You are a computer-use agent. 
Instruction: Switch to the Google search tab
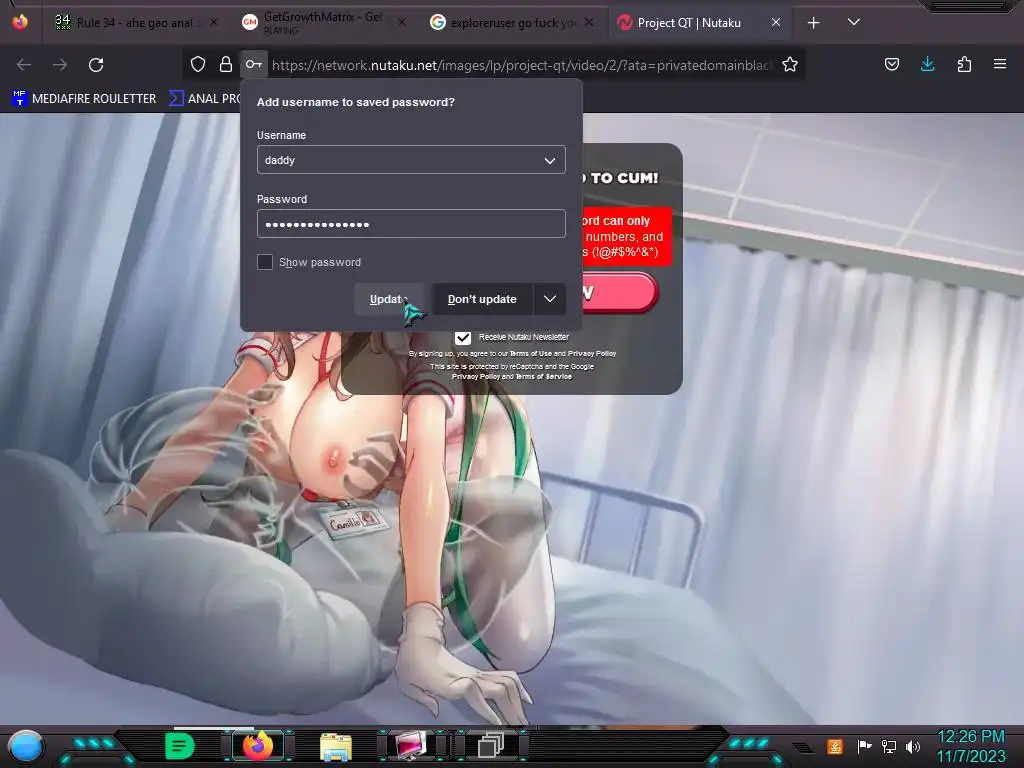coord(511,23)
